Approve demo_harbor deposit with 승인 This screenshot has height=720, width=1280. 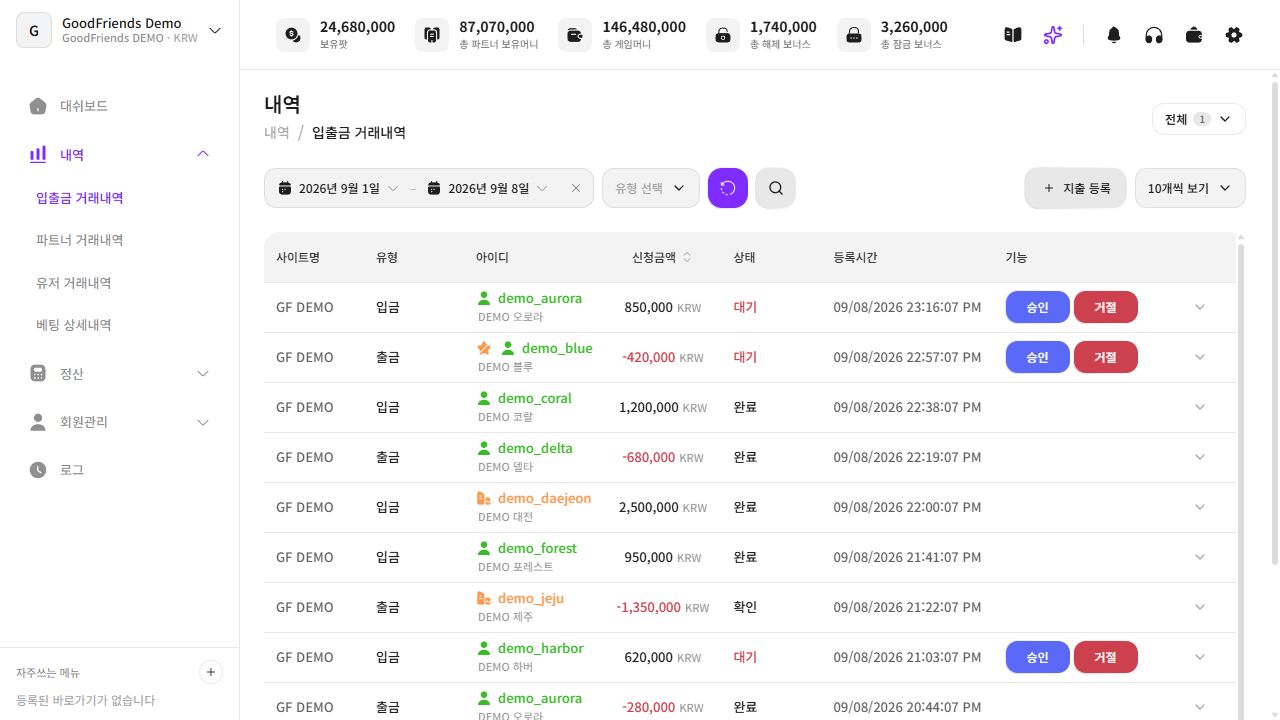click(1037, 657)
